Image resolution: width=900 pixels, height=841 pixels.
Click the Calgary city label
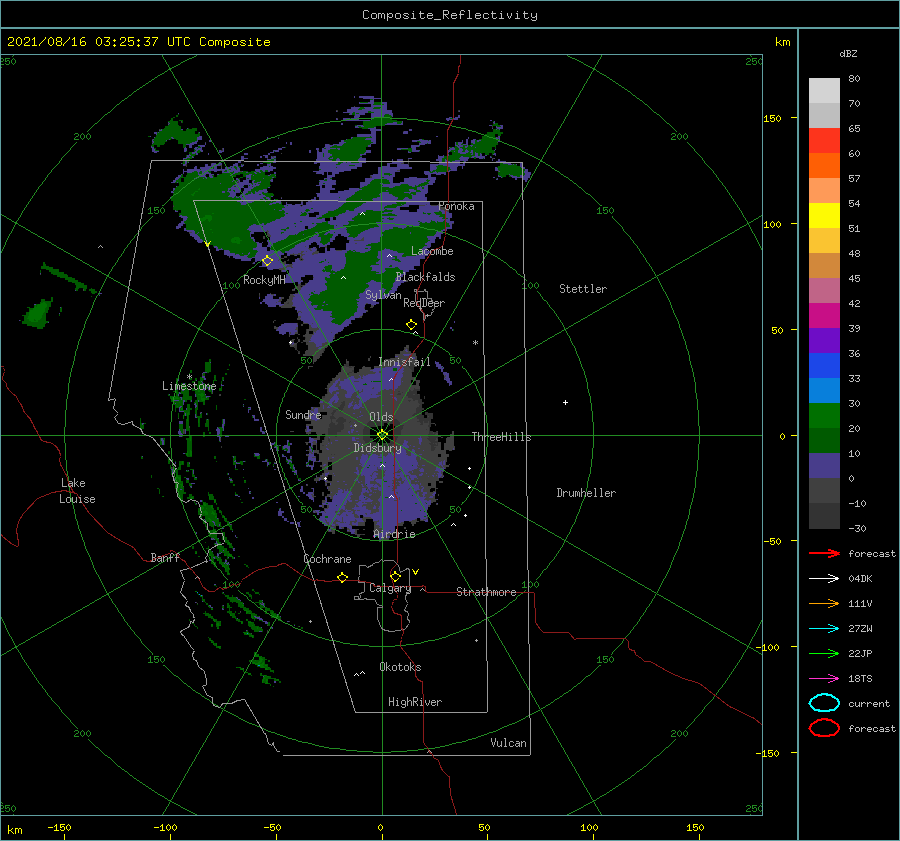pyautogui.click(x=390, y=588)
